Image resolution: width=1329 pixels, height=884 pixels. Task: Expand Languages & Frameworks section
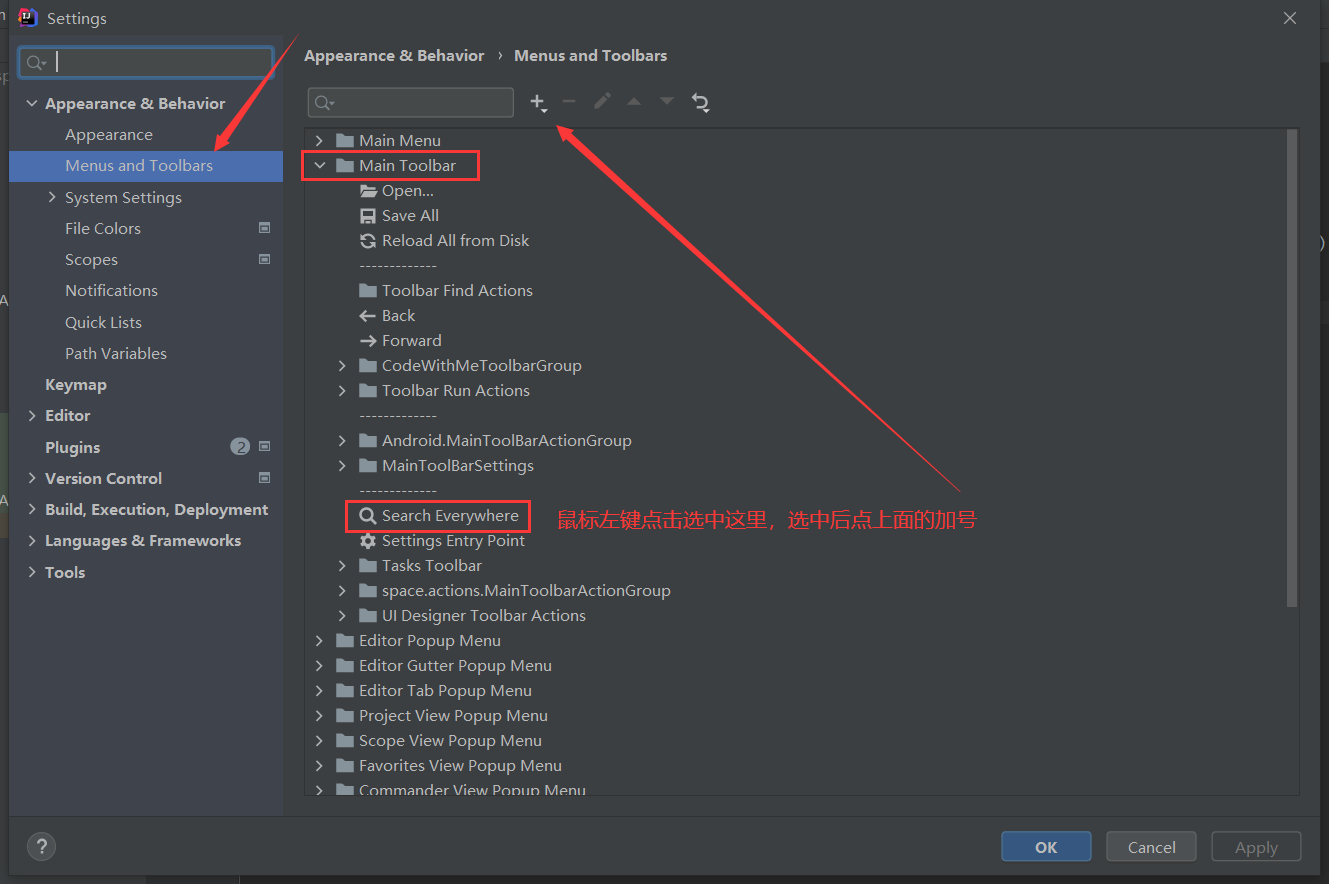pyautogui.click(x=32, y=540)
